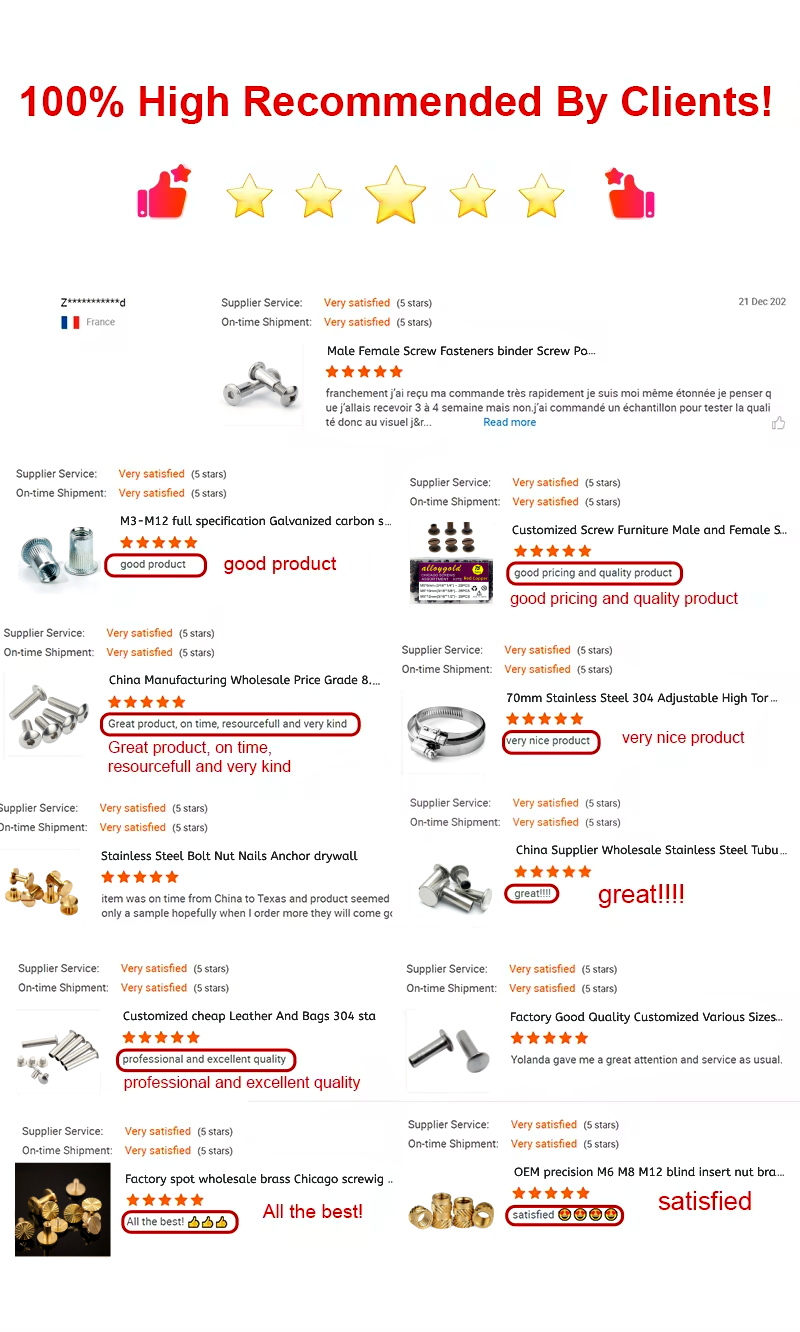This screenshot has width=800, height=1332.
Task: Click the star rating of the brass Chicago screw review
Action: click(x=165, y=1200)
